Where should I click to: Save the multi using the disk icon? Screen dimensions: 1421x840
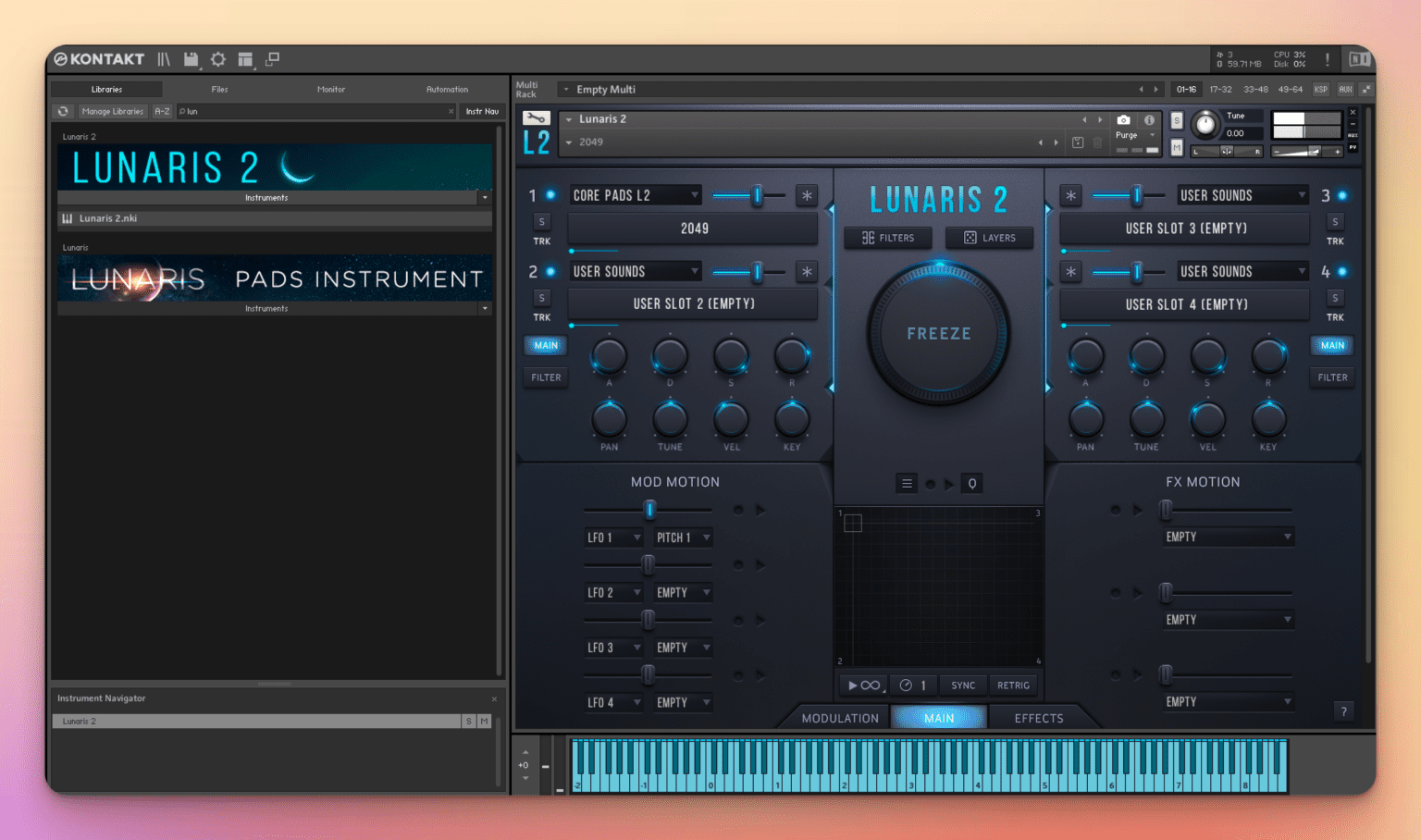(x=192, y=59)
